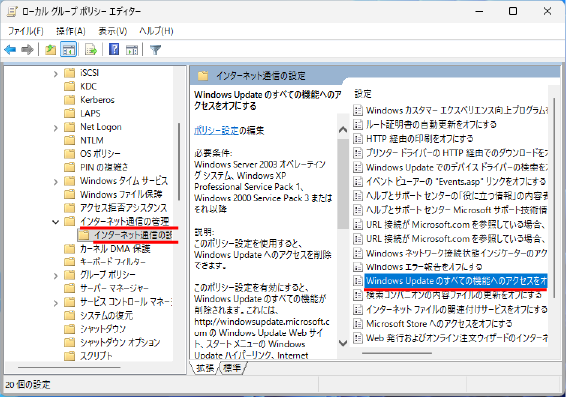The image size is (566, 398).
Task: Click the 設定 column header
Action: 363,95
